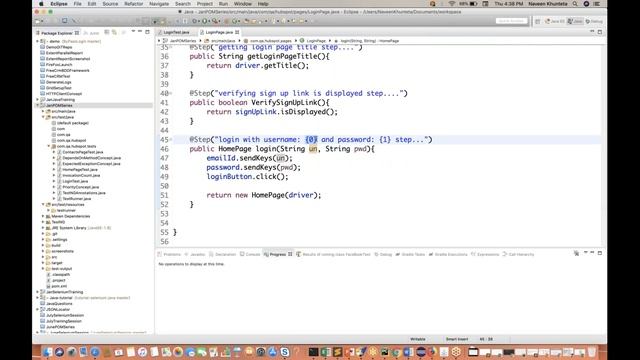Click com.qa.hubspot.pages in breadcrumb

271,41
